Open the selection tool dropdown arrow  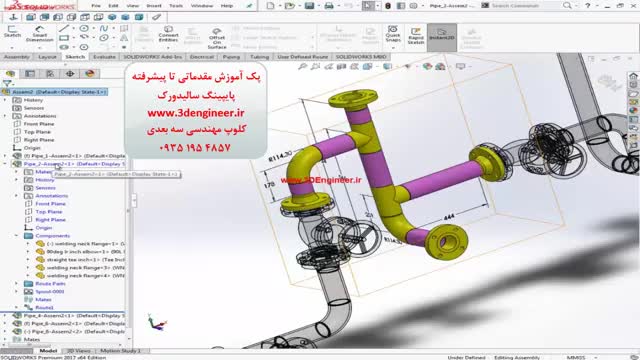tap(378, 6)
